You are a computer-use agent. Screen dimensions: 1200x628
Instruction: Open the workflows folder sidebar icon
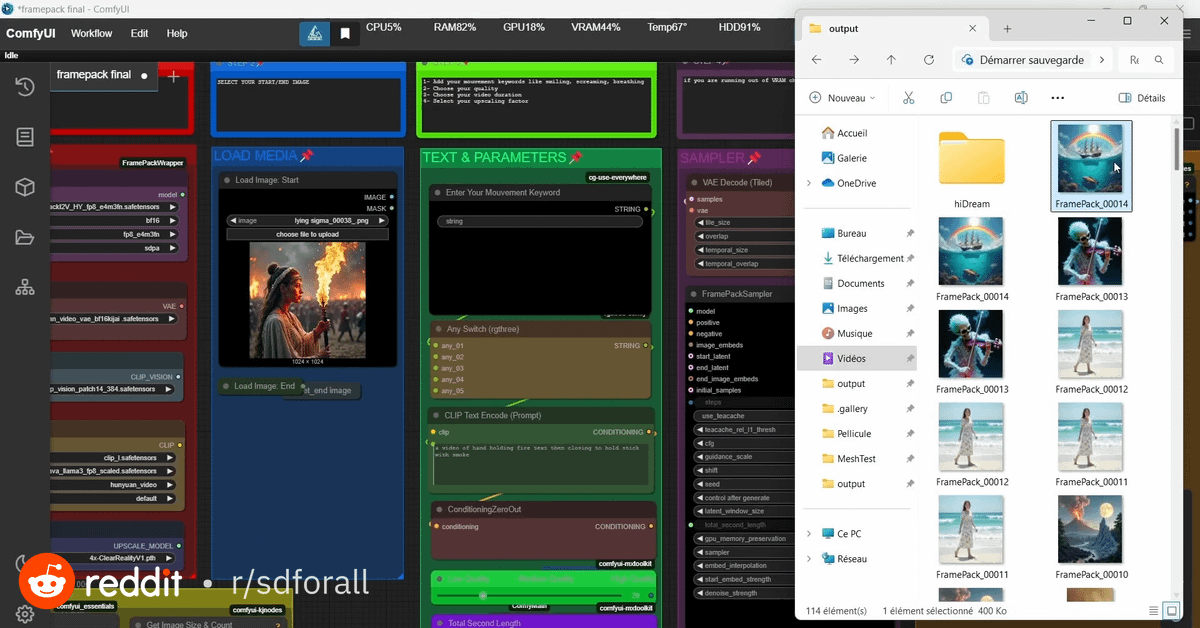click(25, 237)
